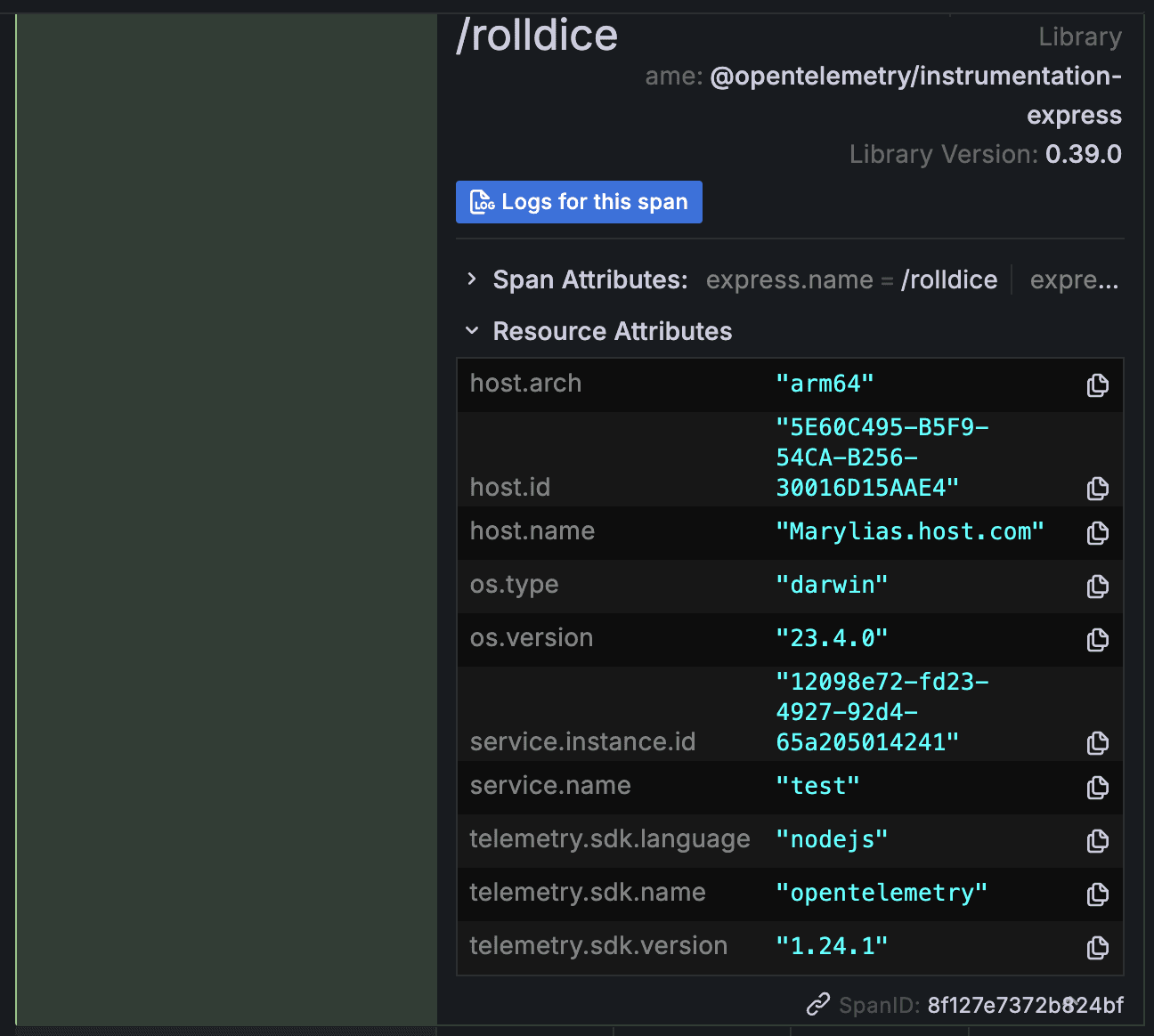Select the "darwin" value text

(x=832, y=585)
